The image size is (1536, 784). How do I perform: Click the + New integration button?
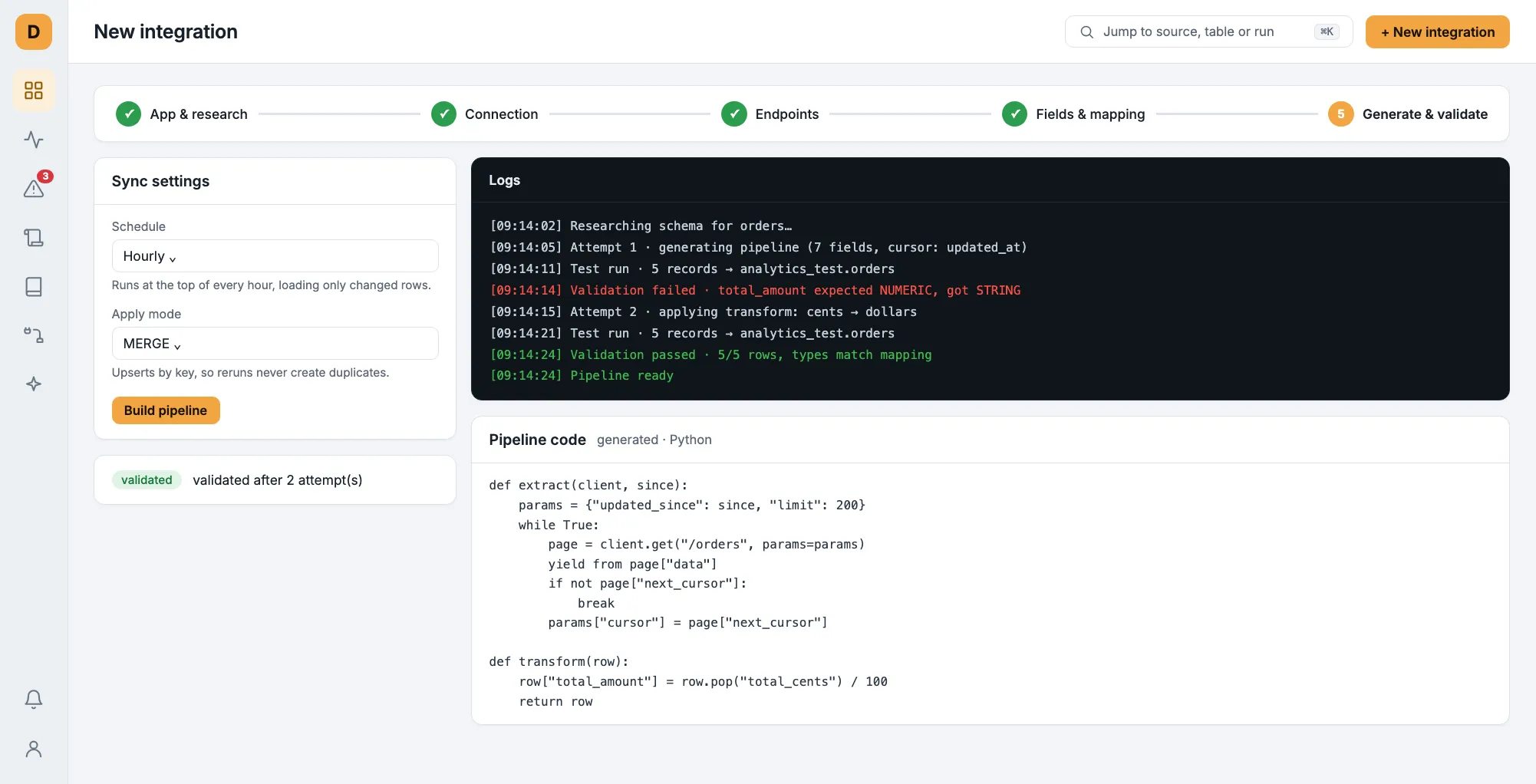click(x=1438, y=31)
